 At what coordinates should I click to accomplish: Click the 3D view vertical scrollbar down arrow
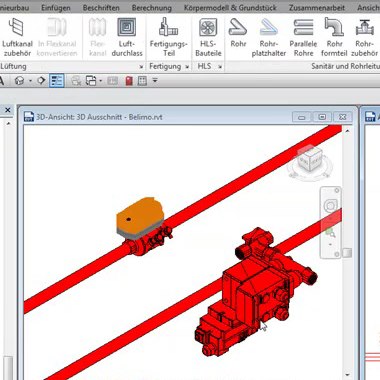(x=348, y=375)
